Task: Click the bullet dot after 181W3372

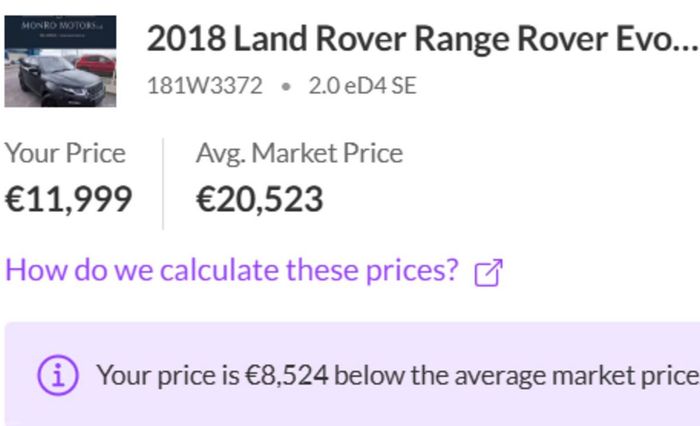Action: tap(286, 86)
